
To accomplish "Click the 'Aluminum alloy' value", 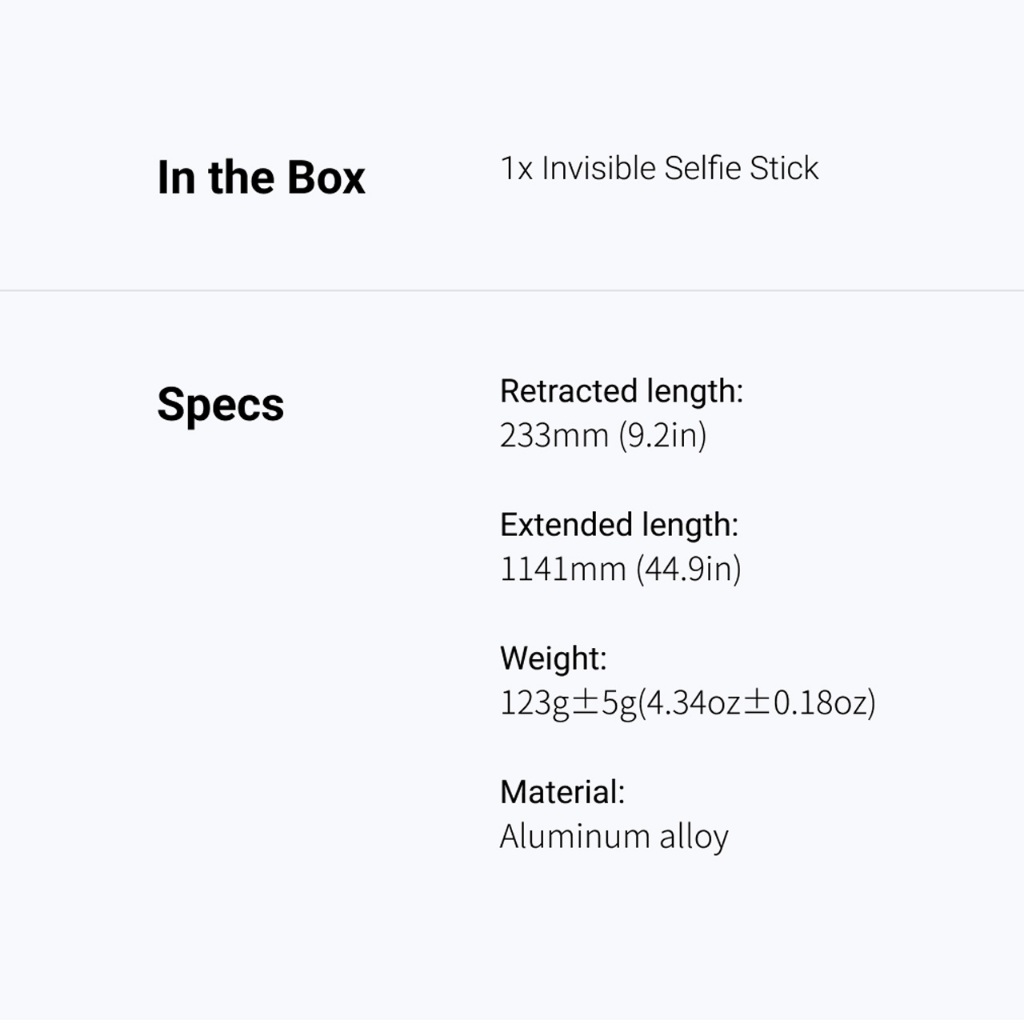I will pyautogui.click(x=614, y=837).
